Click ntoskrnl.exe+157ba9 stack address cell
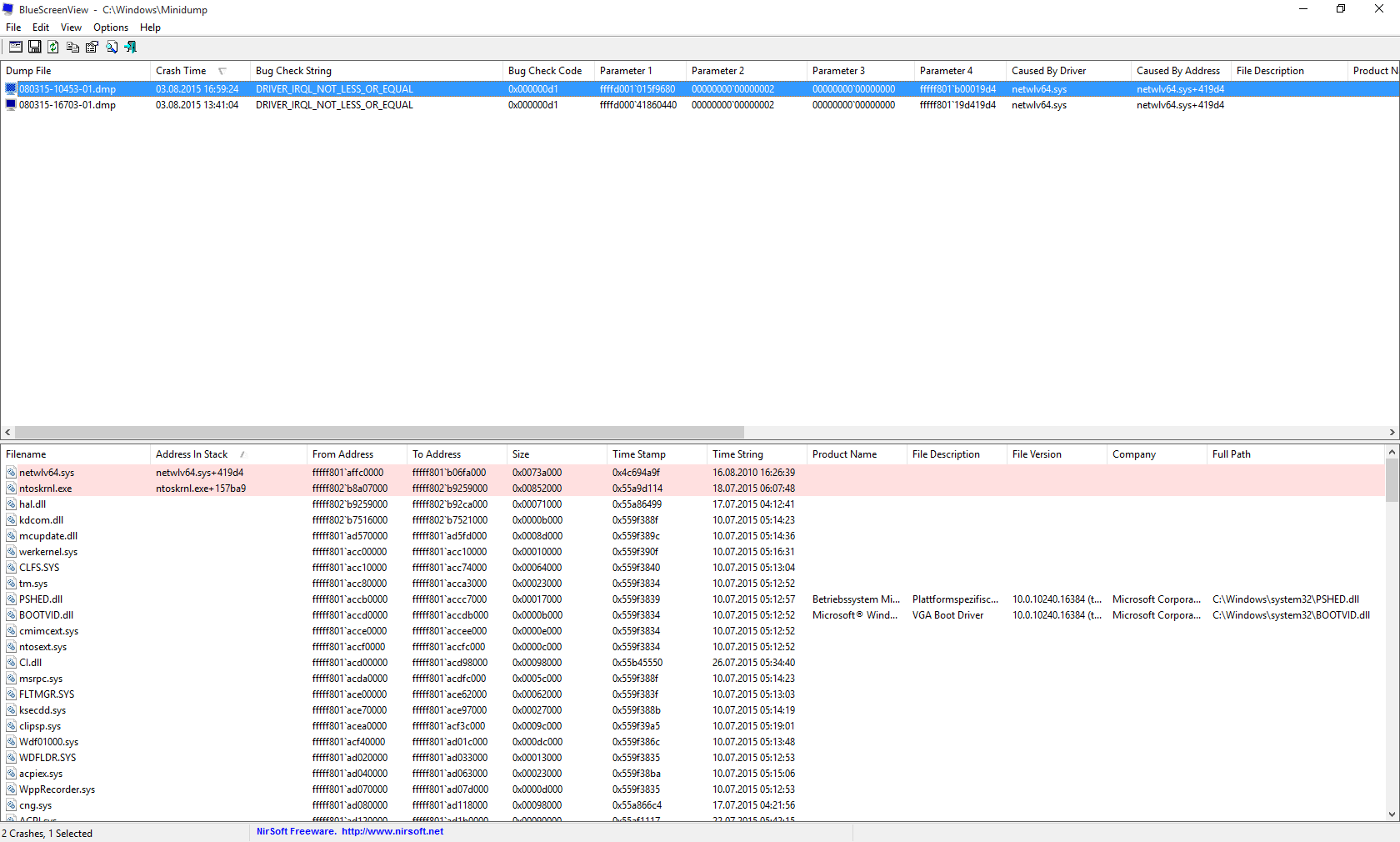1400x842 pixels. (x=201, y=489)
